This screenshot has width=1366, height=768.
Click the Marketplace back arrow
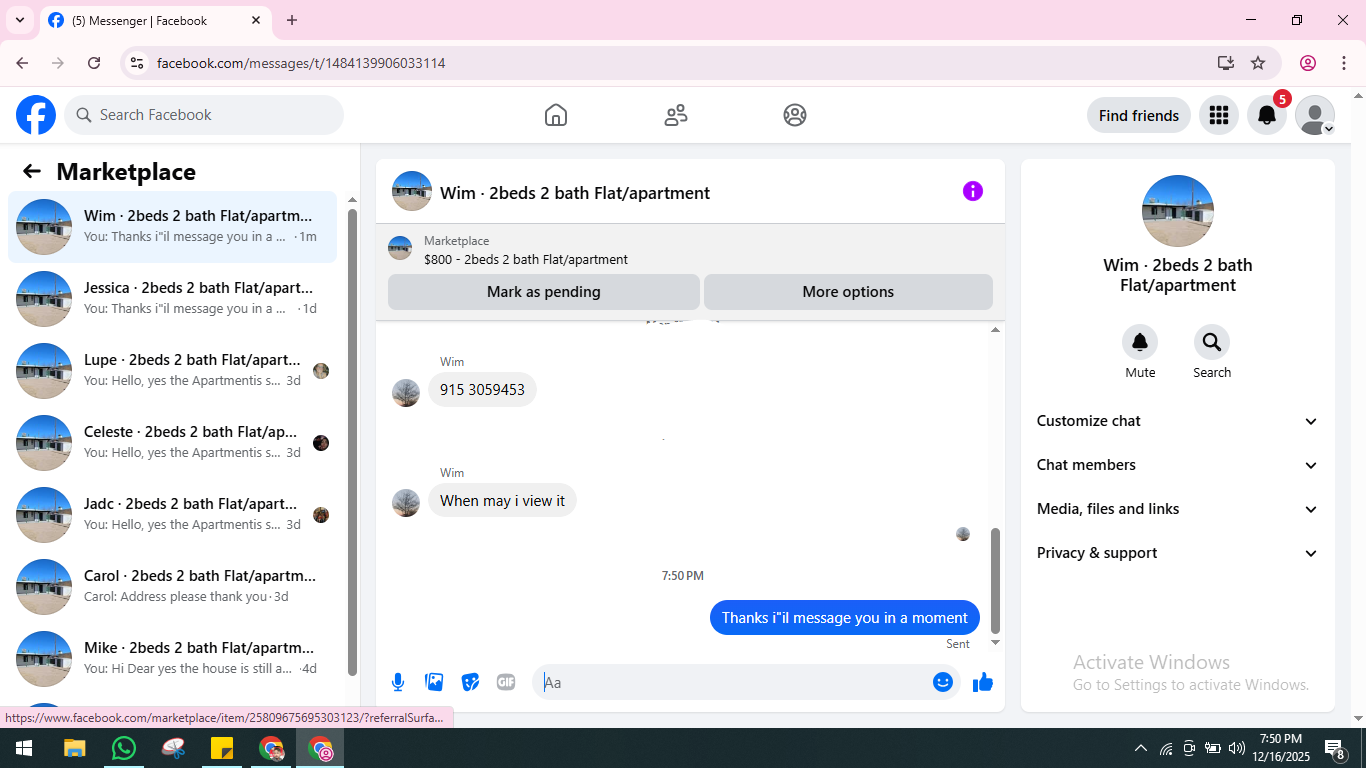(x=32, y=171)
